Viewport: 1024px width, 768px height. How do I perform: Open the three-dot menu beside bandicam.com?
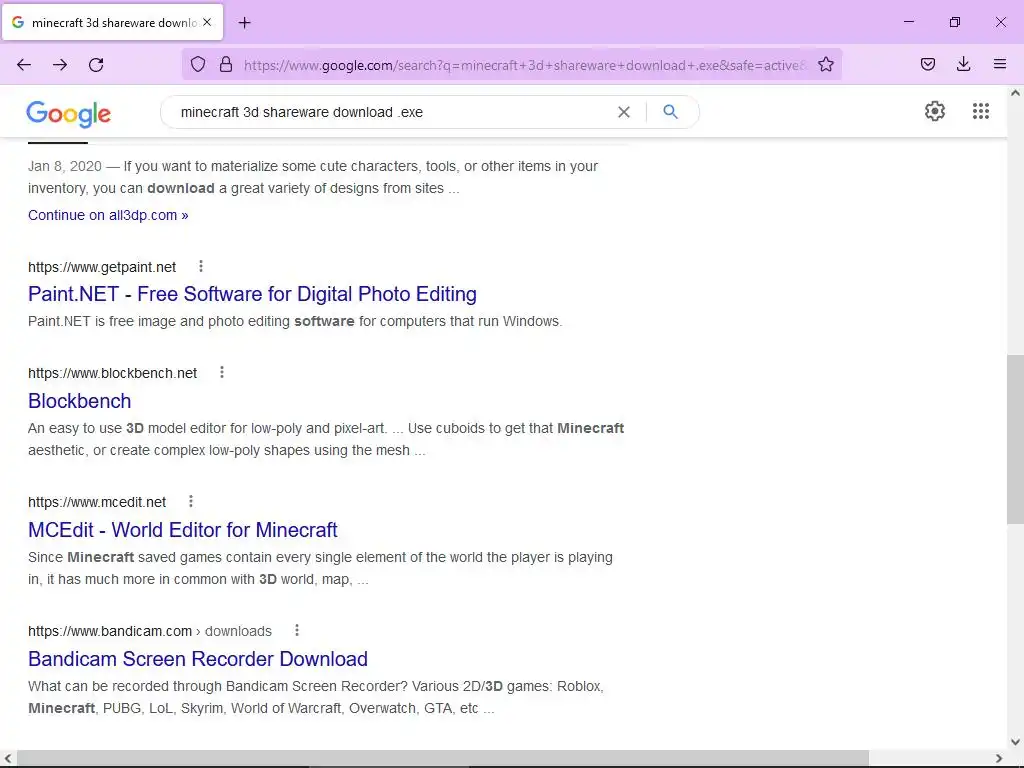point(297,630)
